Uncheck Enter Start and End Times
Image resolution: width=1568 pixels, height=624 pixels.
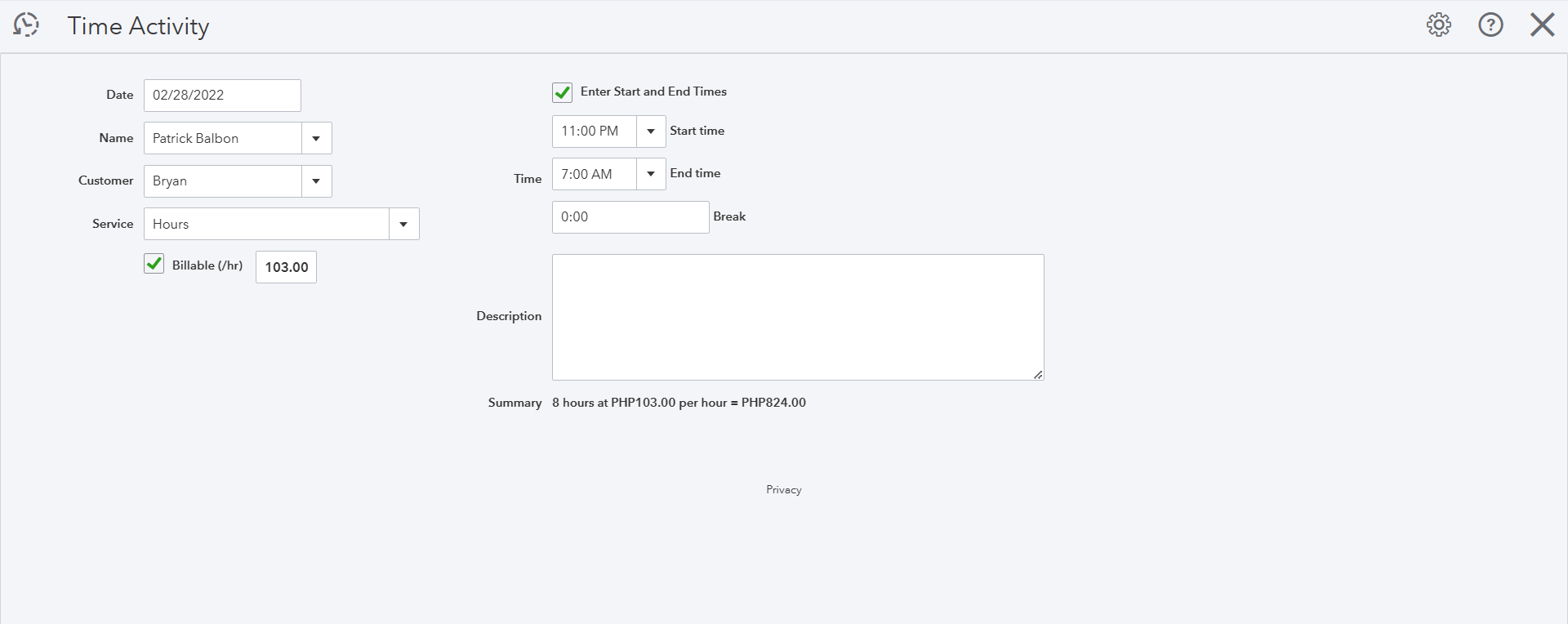(563, 92)
